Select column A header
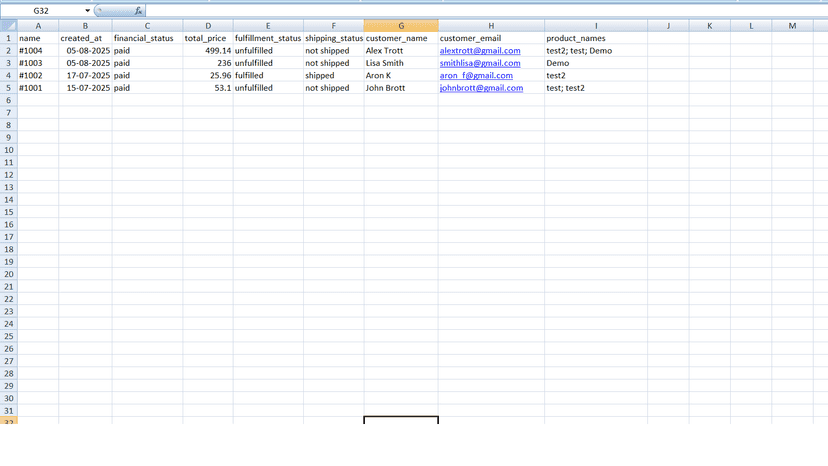This screenshot has height=466, width=828. point(38,25)
